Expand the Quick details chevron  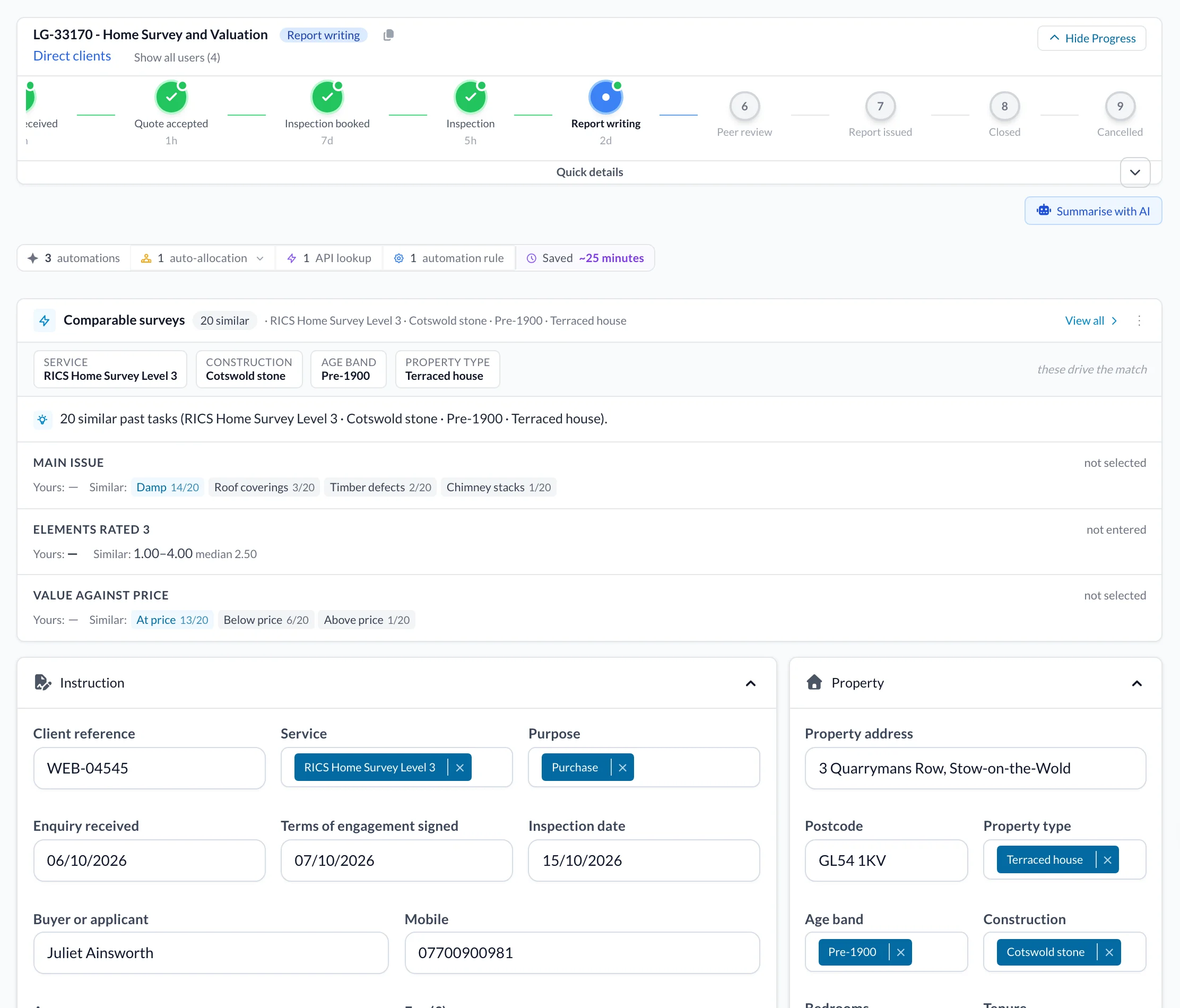pos(1135,172)
